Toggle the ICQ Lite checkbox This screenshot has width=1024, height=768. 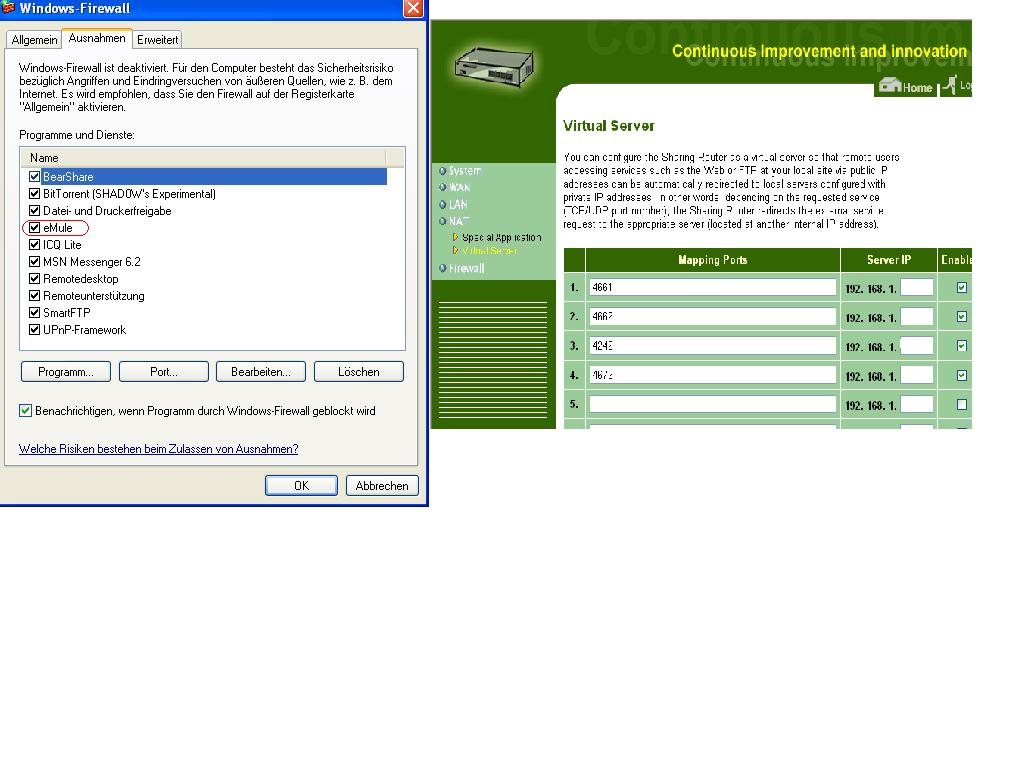pyautogui.click(x=35, y=244)
